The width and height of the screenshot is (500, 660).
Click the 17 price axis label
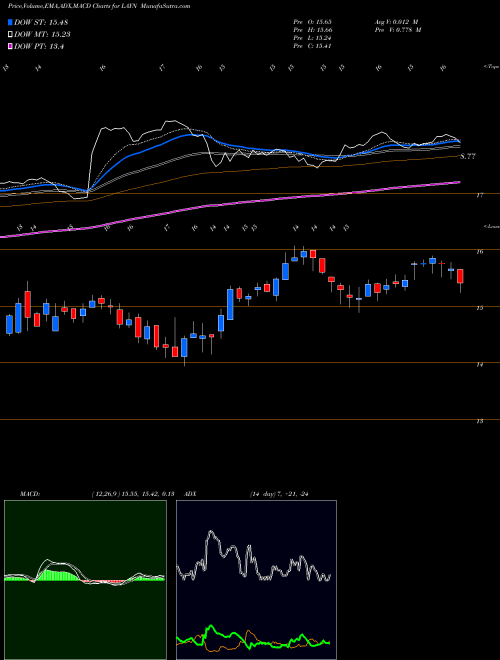click(479, 195)
